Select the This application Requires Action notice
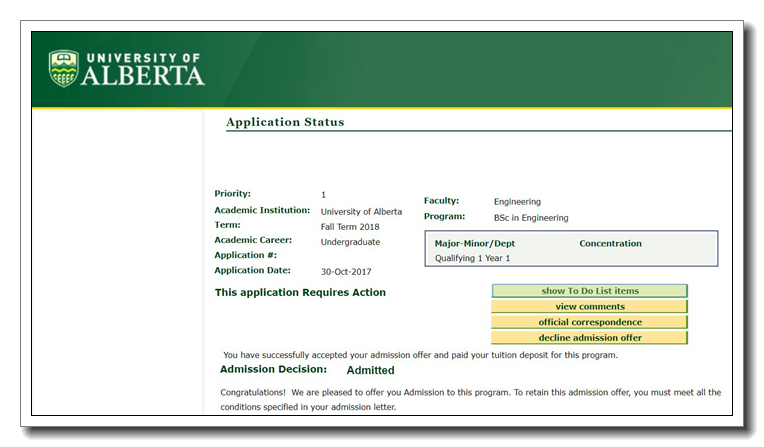The image size is (764, 447). coord(300,293)
